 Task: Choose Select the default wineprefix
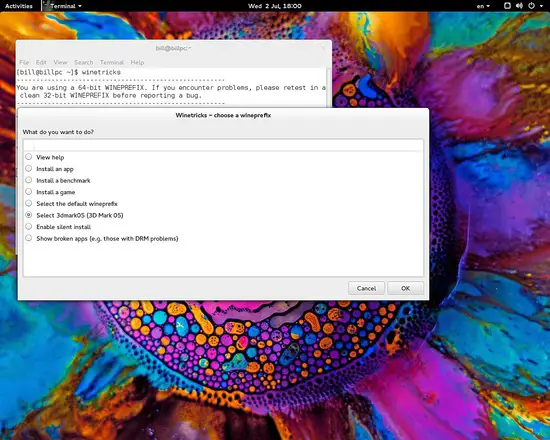(x=29, y=203)
